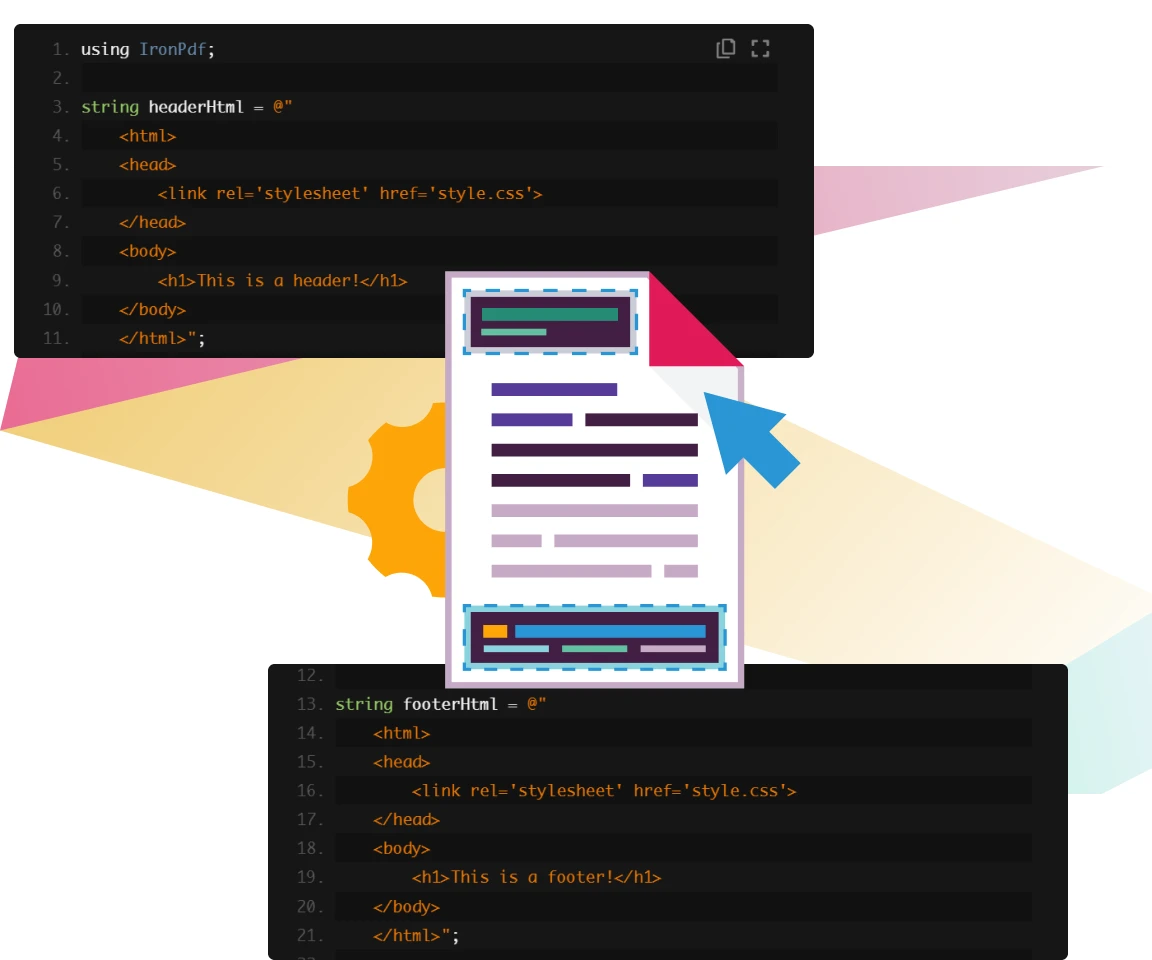
Task: Click the stylesheet link tag on line 16
Action: tap(604, 791)
